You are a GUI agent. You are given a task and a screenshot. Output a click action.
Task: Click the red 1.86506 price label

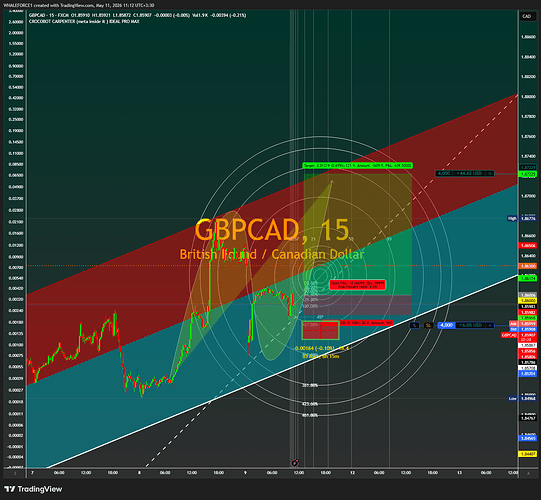pos(528,245)
